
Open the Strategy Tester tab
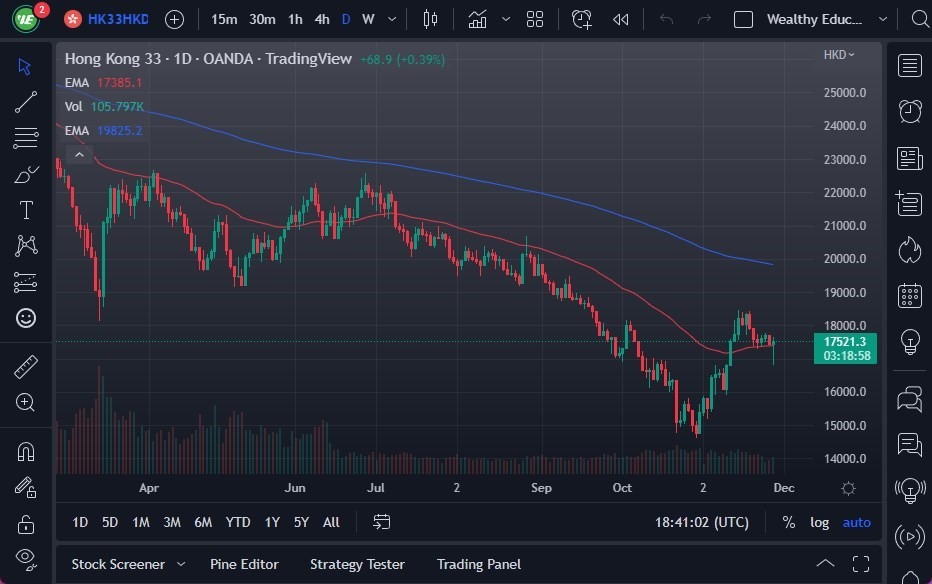tap(357, 564)
